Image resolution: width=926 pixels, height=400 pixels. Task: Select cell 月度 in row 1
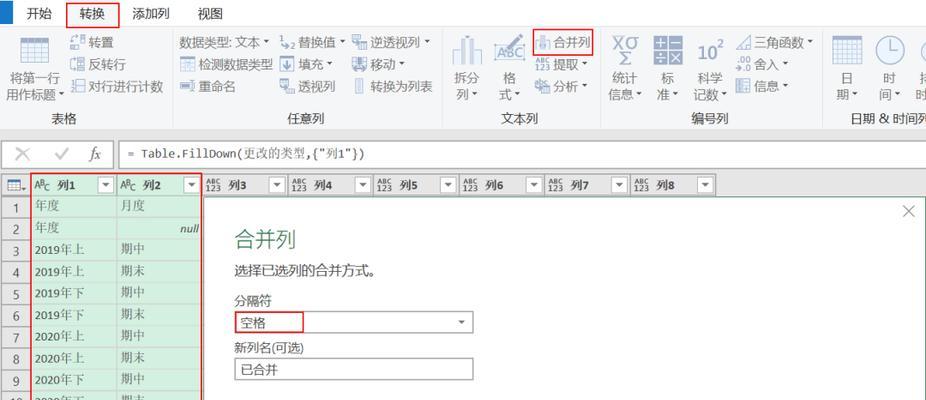[159, 207]
